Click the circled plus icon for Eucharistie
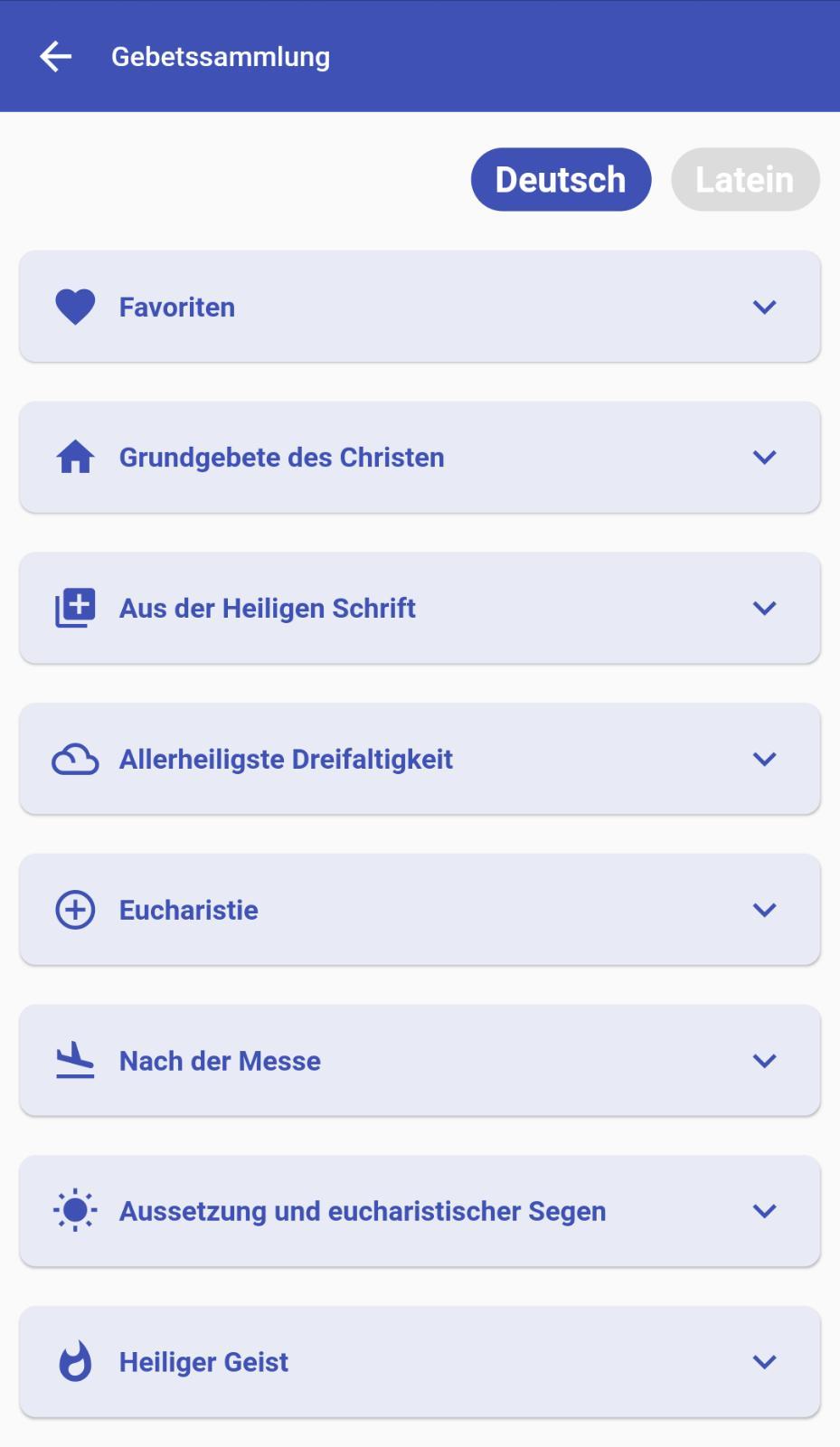This screenshot has width=840, height=1447. tap(75, 910)
